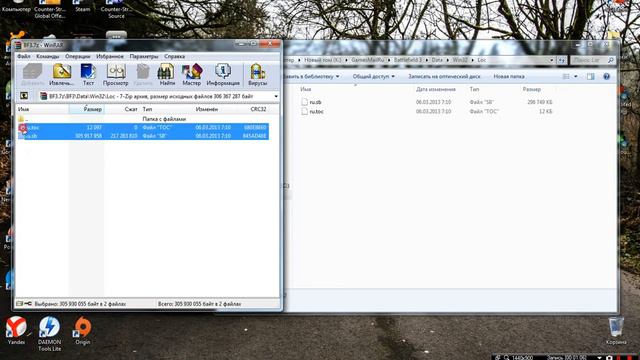Select the Файл "TOC" row in WinRAR
Image resolution: width=640 pixels, height=360 pixels.
pyautogui.click(x=142, y=127)
